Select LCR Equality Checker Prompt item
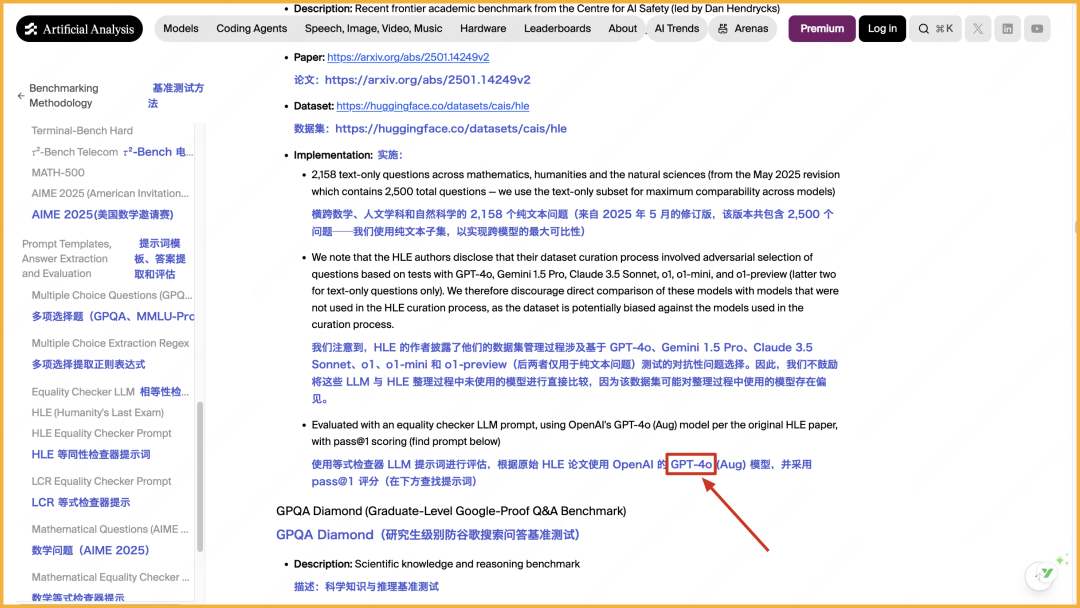The width and height of the screenshot is (1080, 608). 101,481
